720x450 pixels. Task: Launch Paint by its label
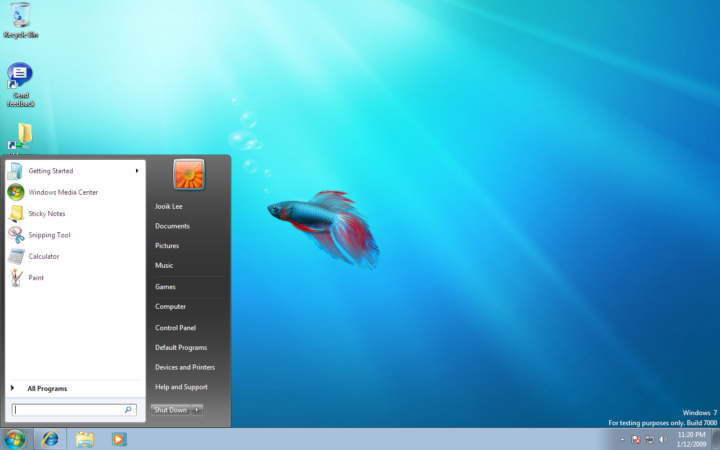coord(36,278)
